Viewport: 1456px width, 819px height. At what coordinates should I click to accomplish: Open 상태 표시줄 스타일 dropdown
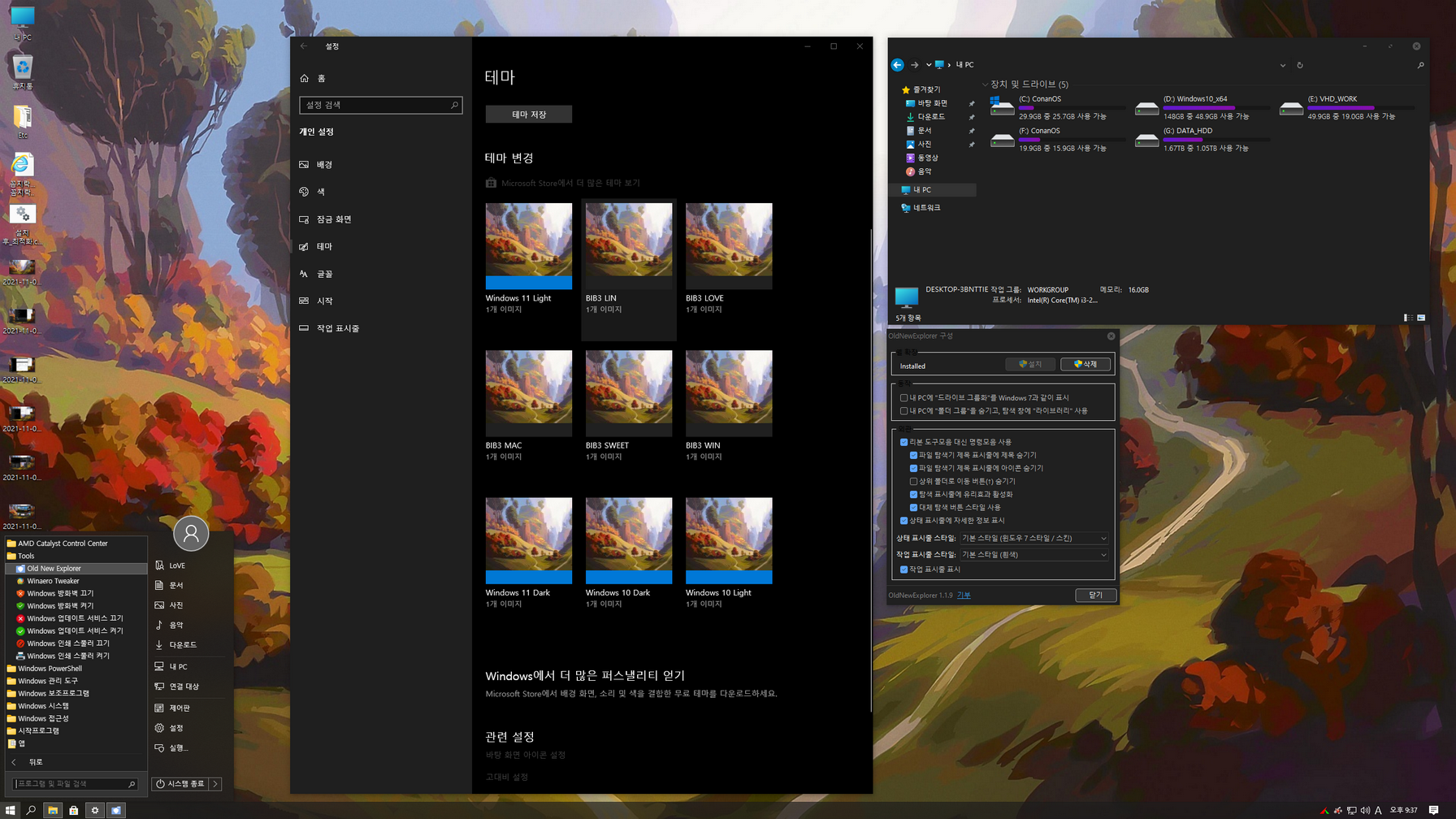click(1034, 538)
